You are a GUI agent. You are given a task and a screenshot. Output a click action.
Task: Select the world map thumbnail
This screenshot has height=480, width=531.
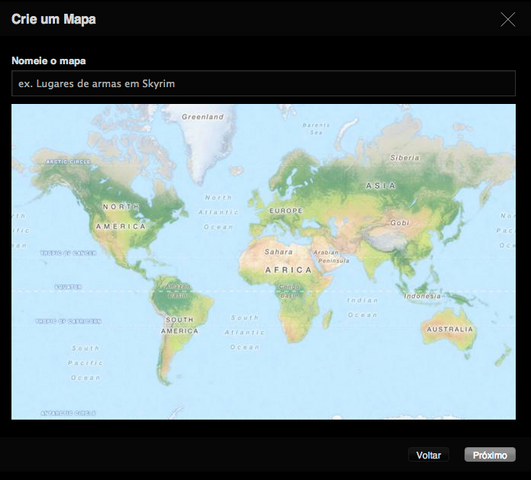click(263, 262)
